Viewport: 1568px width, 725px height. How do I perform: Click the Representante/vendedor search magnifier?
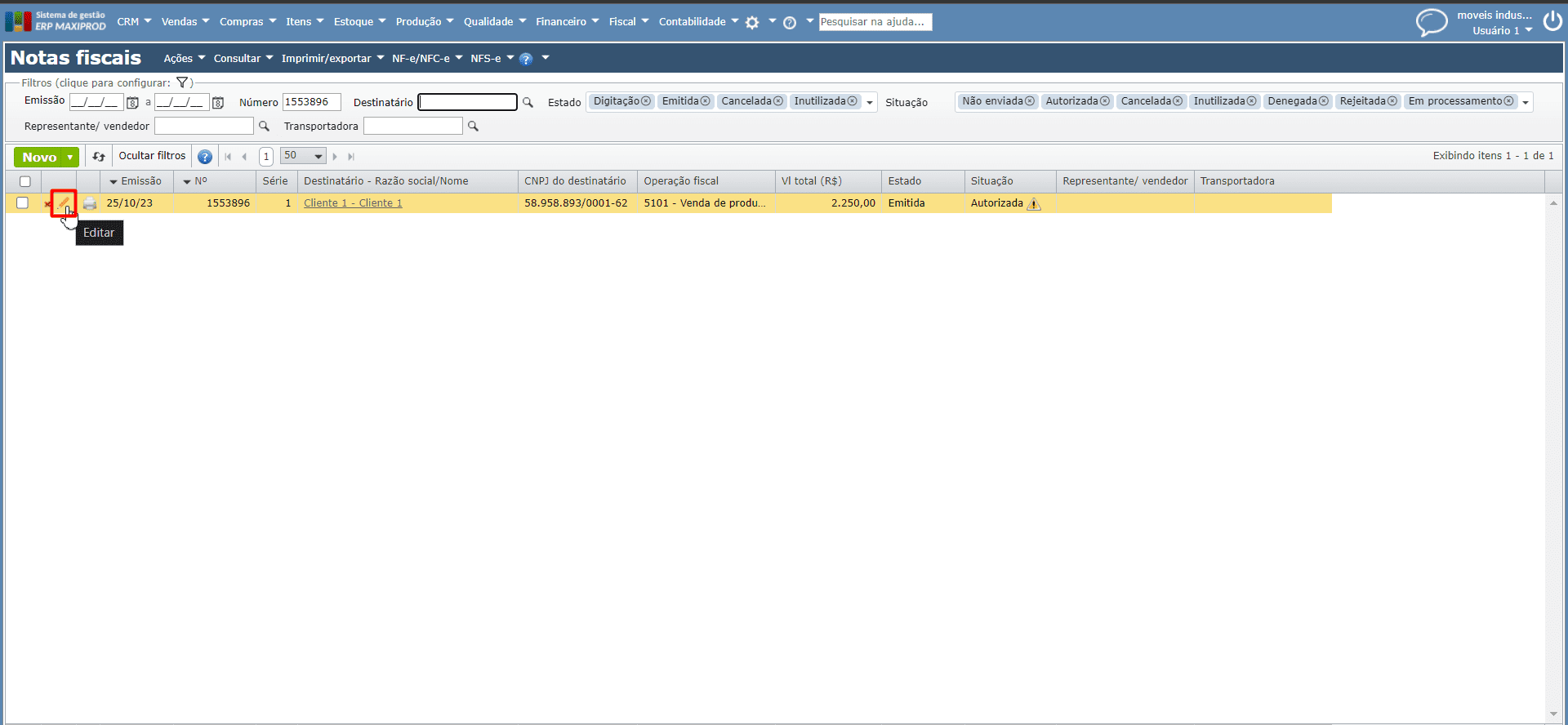(x=264, y=127)
